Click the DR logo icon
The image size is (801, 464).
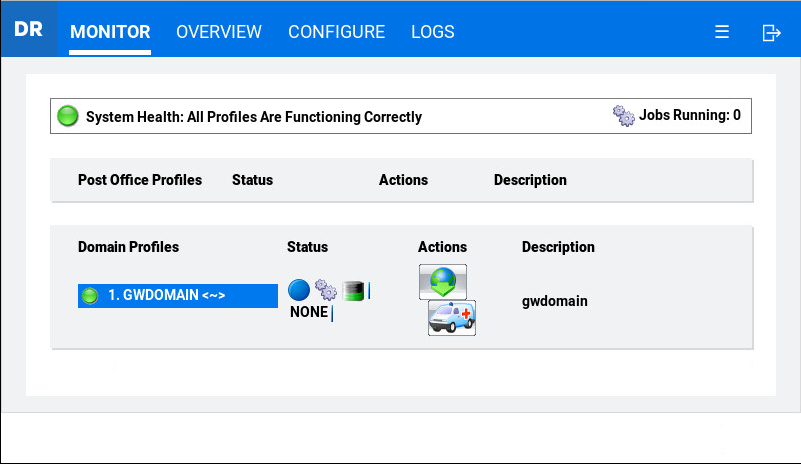click(x=29, y=29)
